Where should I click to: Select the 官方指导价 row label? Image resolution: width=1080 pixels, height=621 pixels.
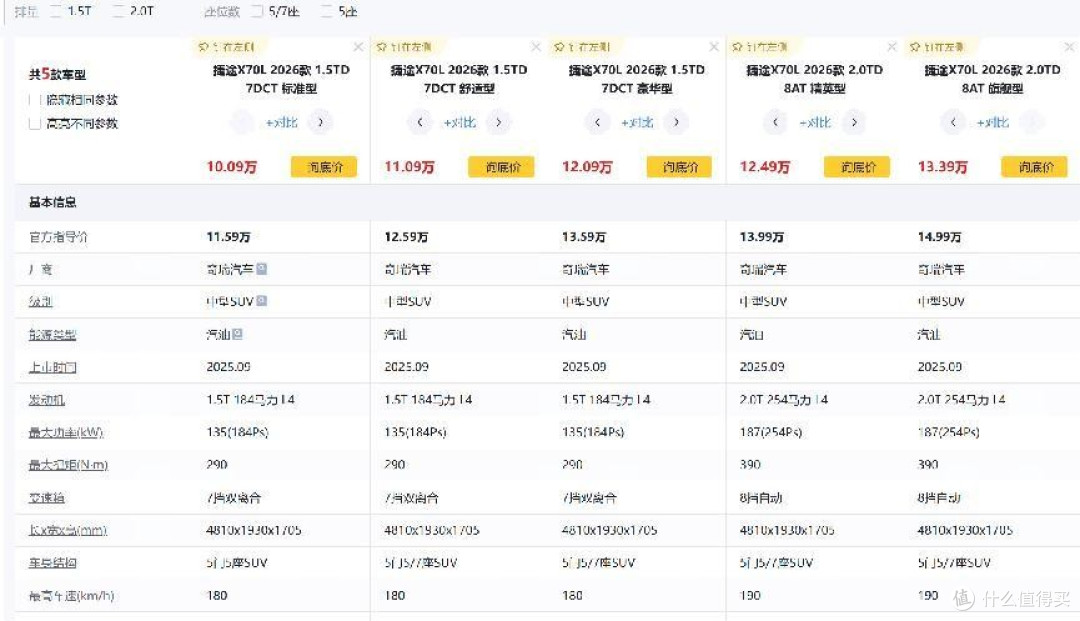tap(59, 237)
